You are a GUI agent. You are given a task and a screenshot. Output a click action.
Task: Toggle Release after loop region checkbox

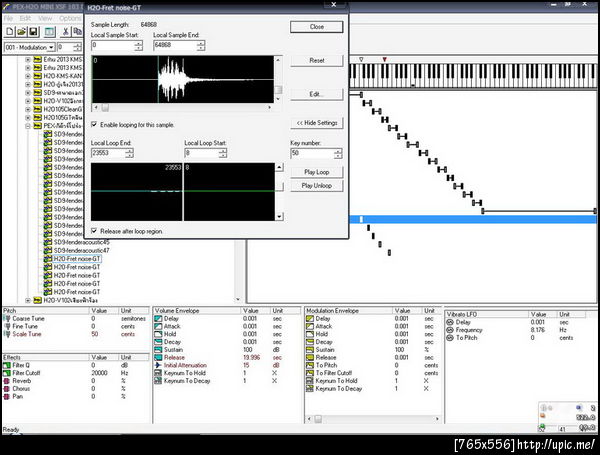click(94, 231)
